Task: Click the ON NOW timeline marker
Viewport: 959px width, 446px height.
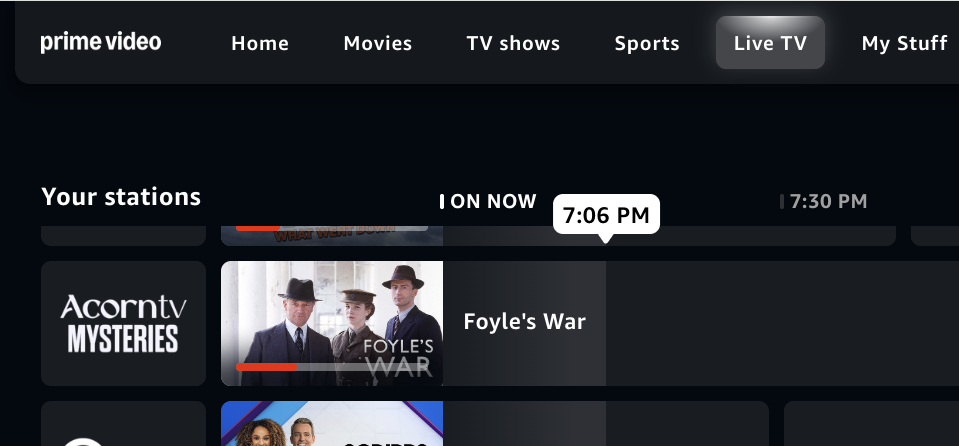Action: pos(489,201)
